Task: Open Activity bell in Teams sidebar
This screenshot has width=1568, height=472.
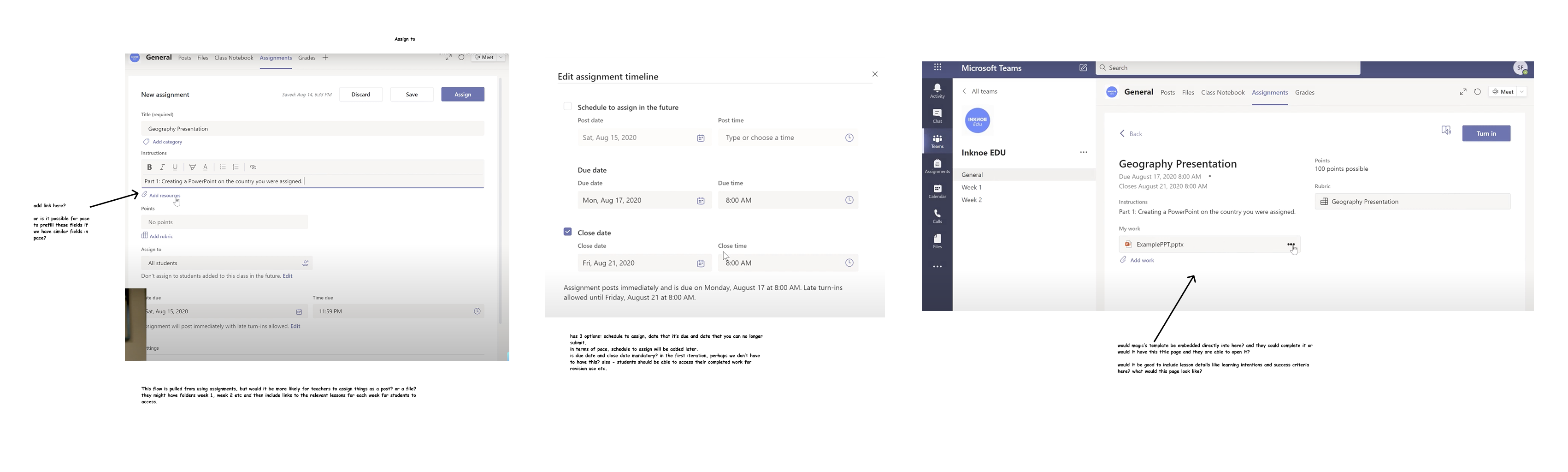Action: [x=937, y=91]
